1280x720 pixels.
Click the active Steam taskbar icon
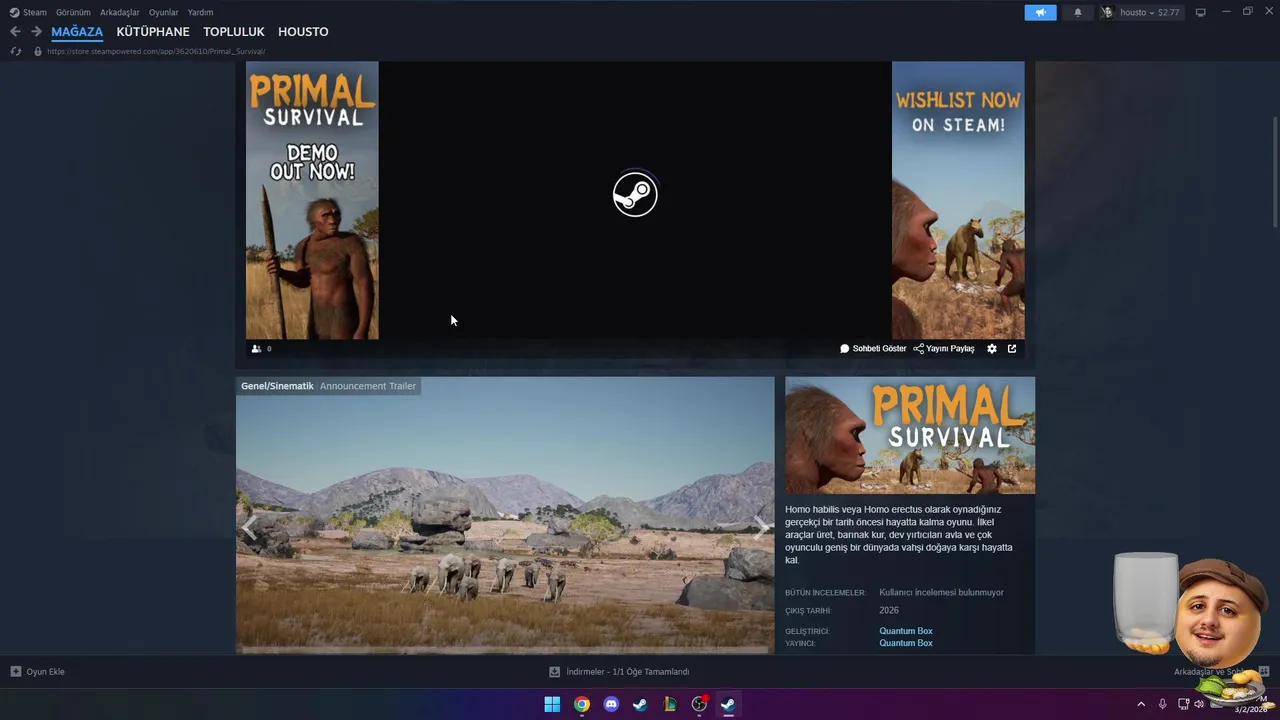tap(728, 704)
